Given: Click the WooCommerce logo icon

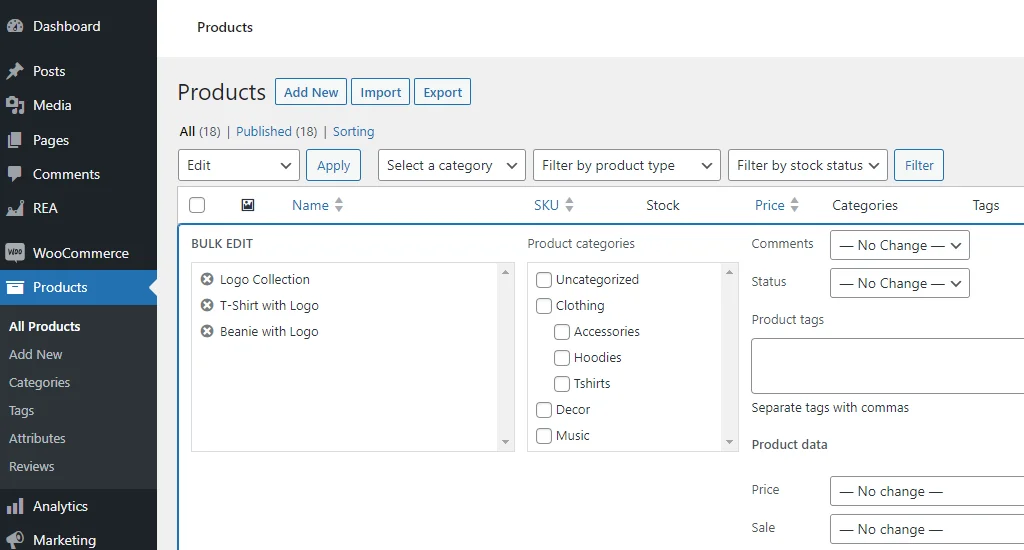Looking at the screenshot, I should (15, 253).
